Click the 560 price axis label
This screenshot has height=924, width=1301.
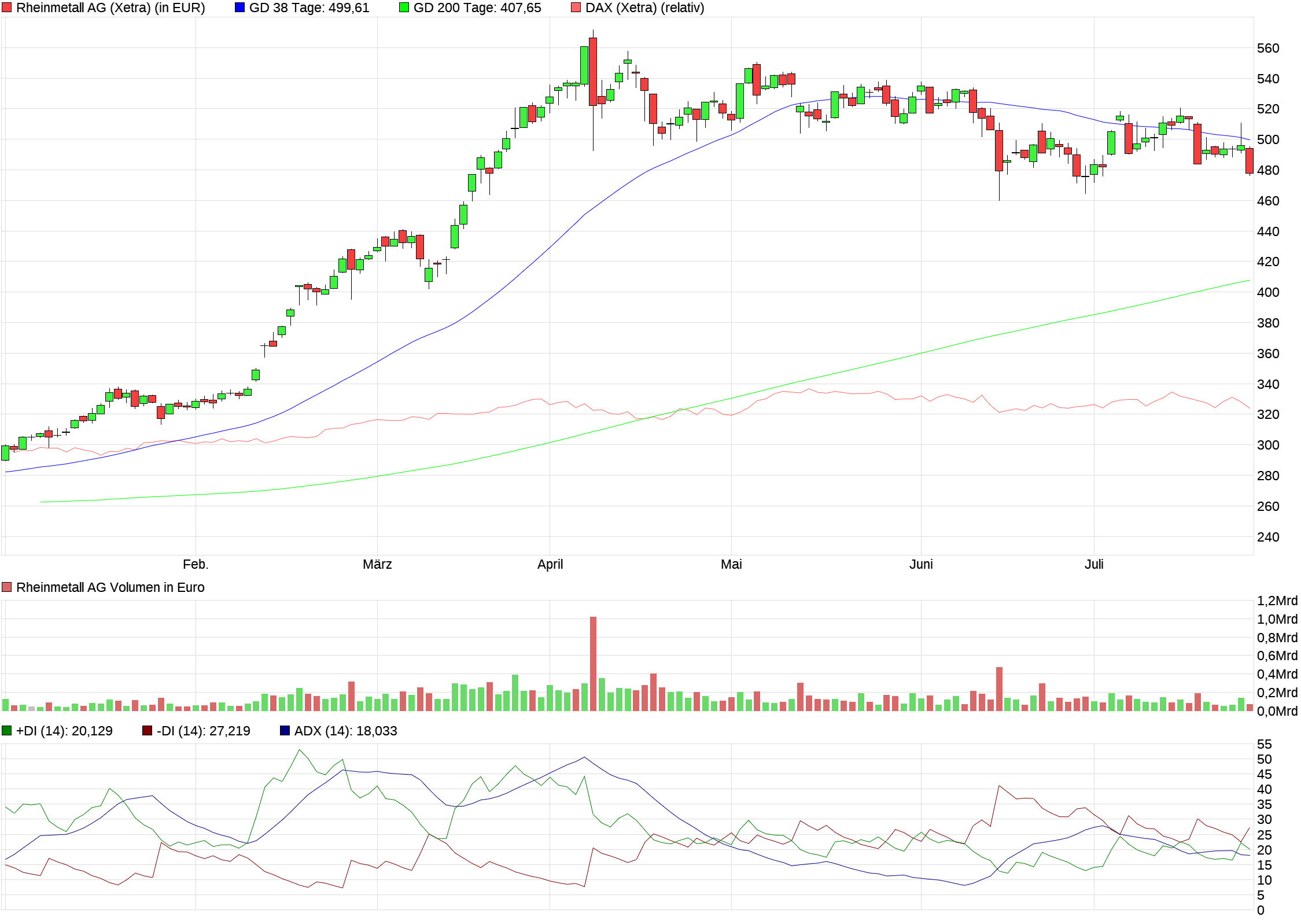[x=1268, y=48]
